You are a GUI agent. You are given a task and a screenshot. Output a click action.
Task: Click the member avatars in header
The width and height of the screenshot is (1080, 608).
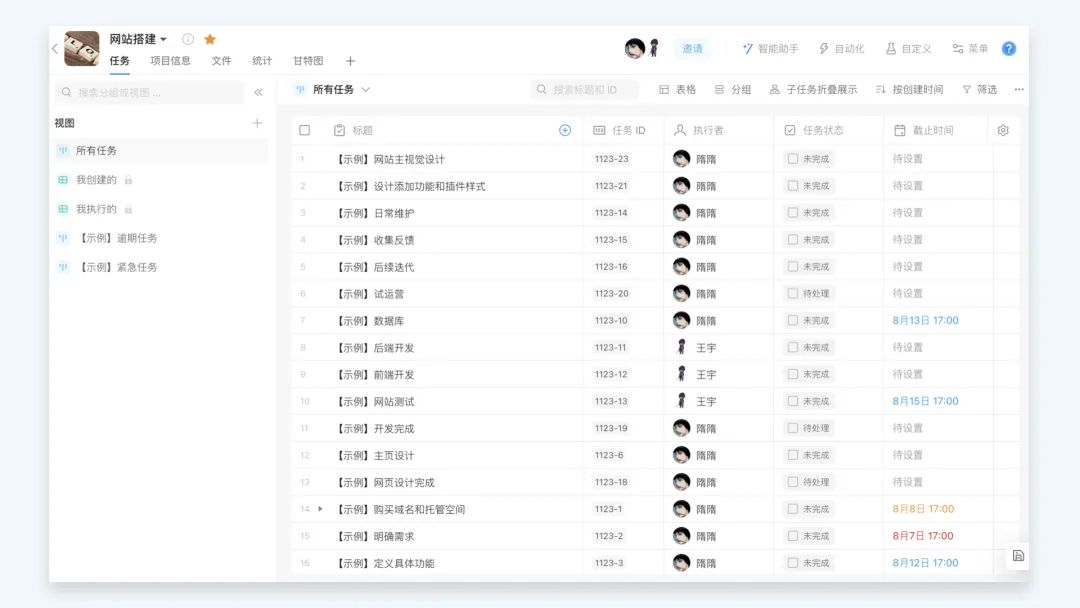point(642,48)
